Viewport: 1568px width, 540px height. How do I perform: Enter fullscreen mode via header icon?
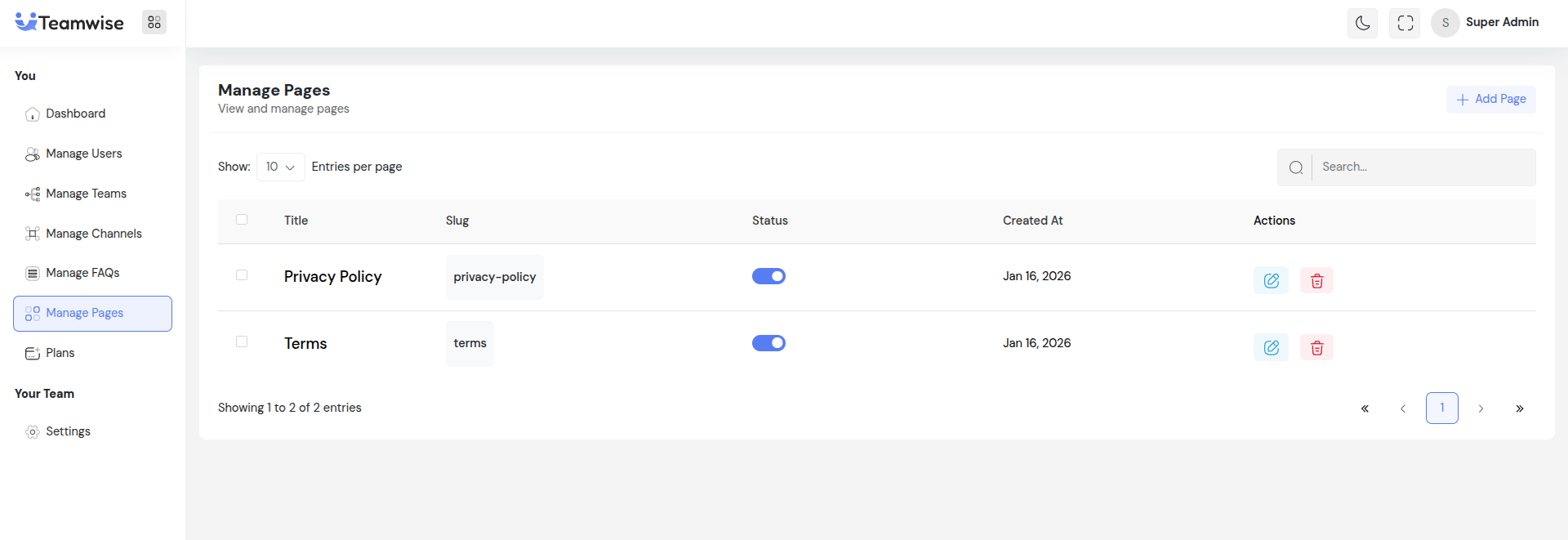[x=1405, y=23]
